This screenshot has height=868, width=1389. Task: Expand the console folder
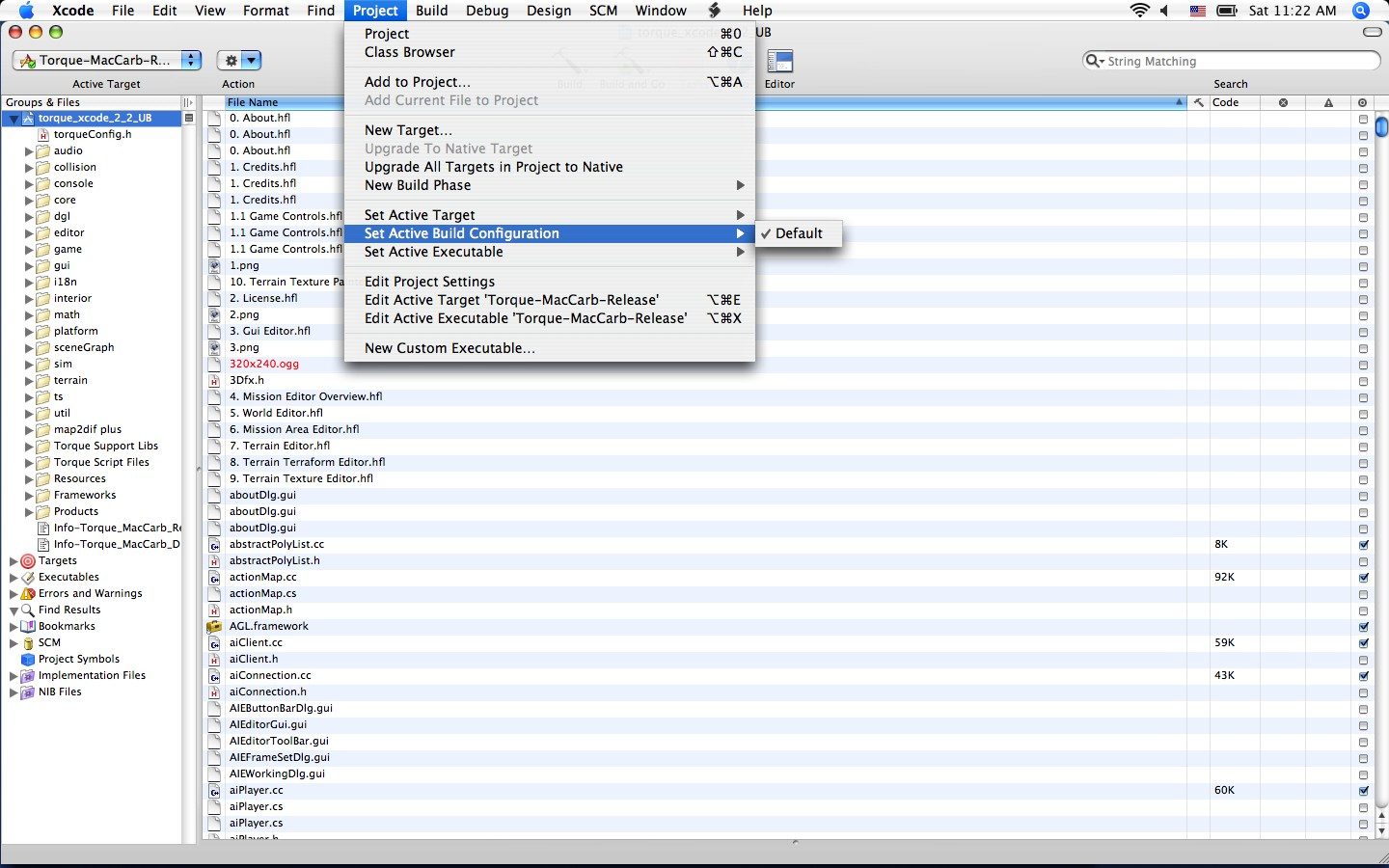pos(29,184)
